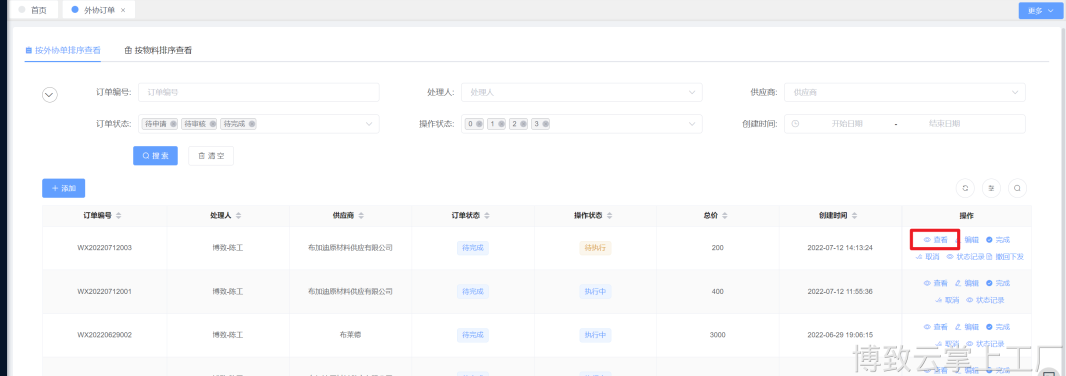Viewport: 1066px width, 376px height.
Task: Sort by 操作状态 column arrows
Action: coord(610,216)
